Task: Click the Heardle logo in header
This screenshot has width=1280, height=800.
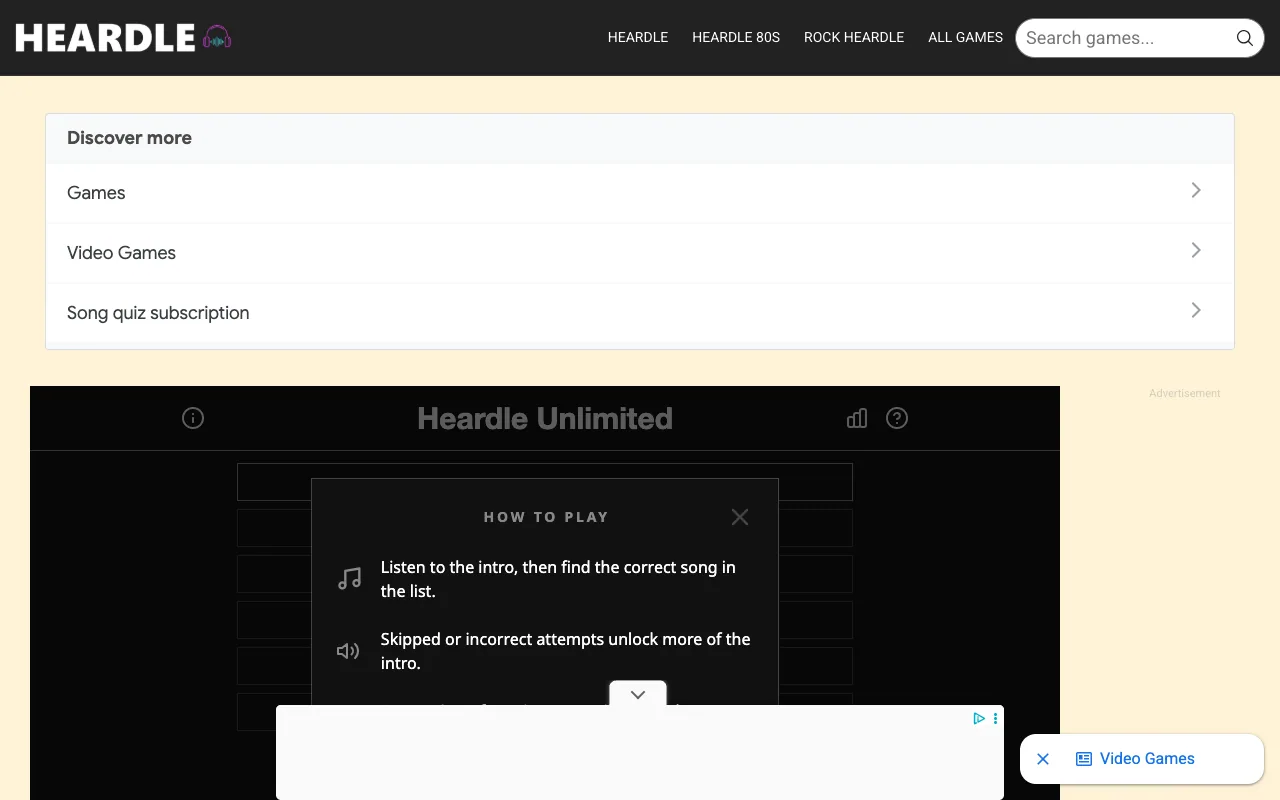Action: tap(124, 38)
